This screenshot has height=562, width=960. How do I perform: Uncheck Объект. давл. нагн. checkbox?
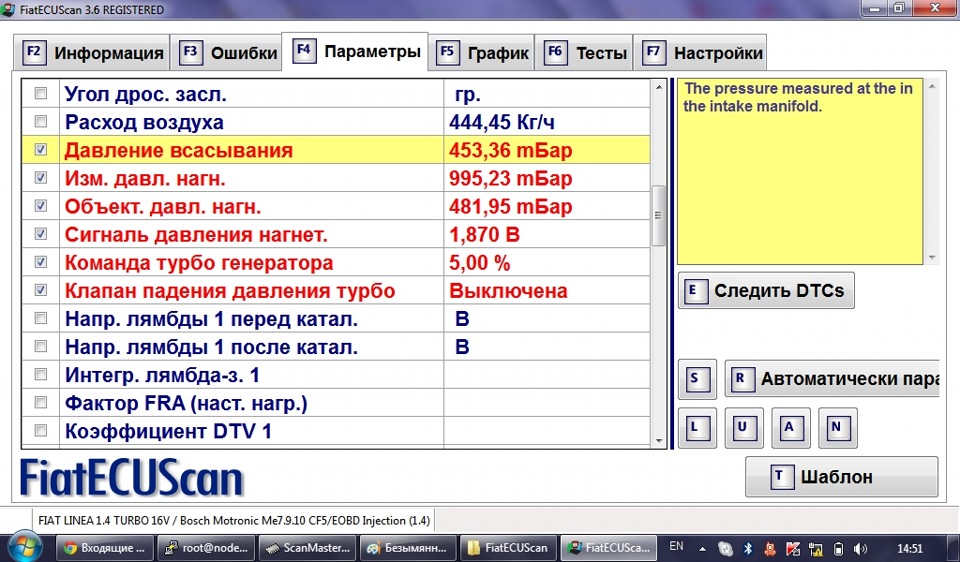40,206
